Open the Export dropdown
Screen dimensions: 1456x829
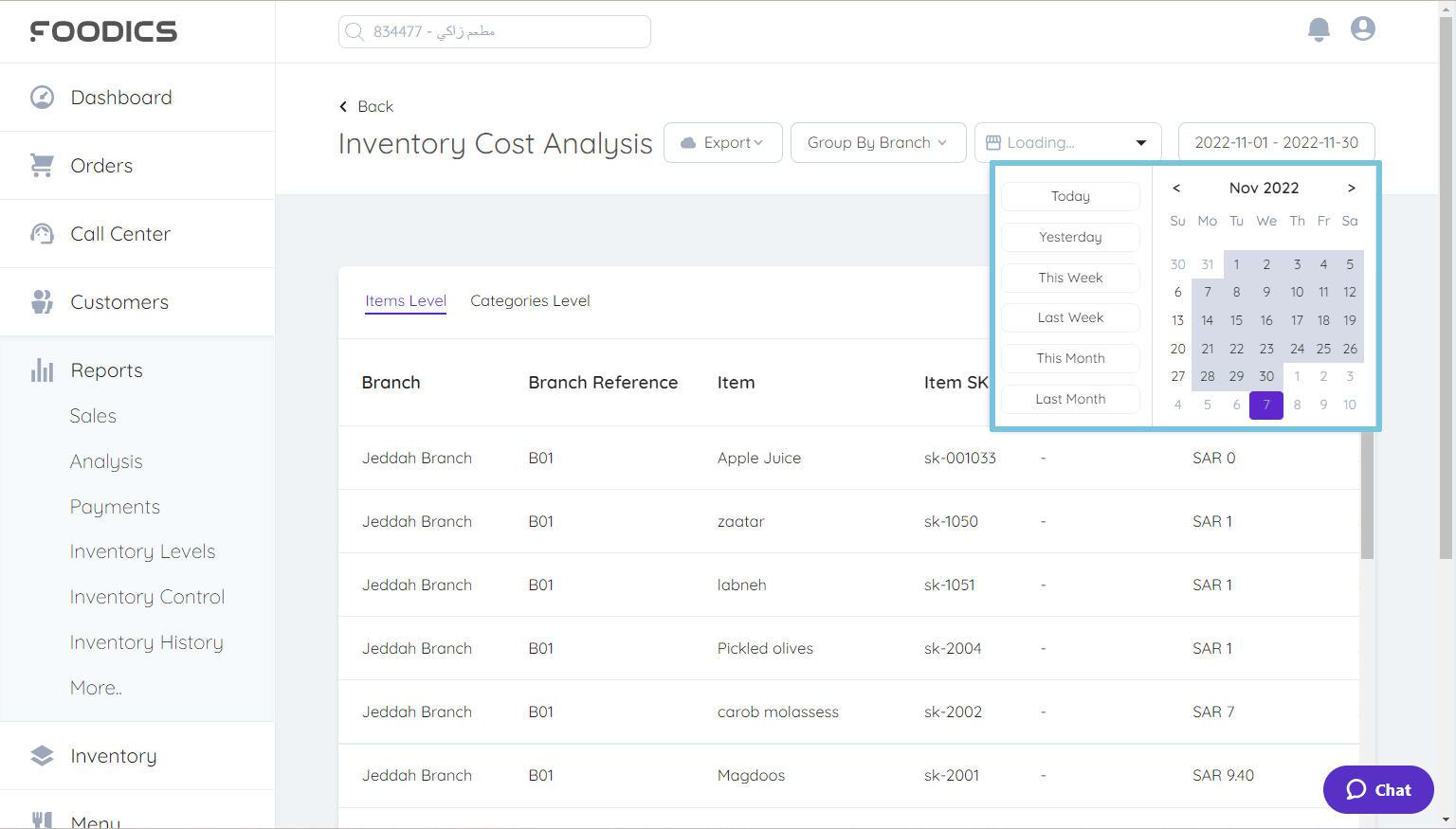[723, 142]
